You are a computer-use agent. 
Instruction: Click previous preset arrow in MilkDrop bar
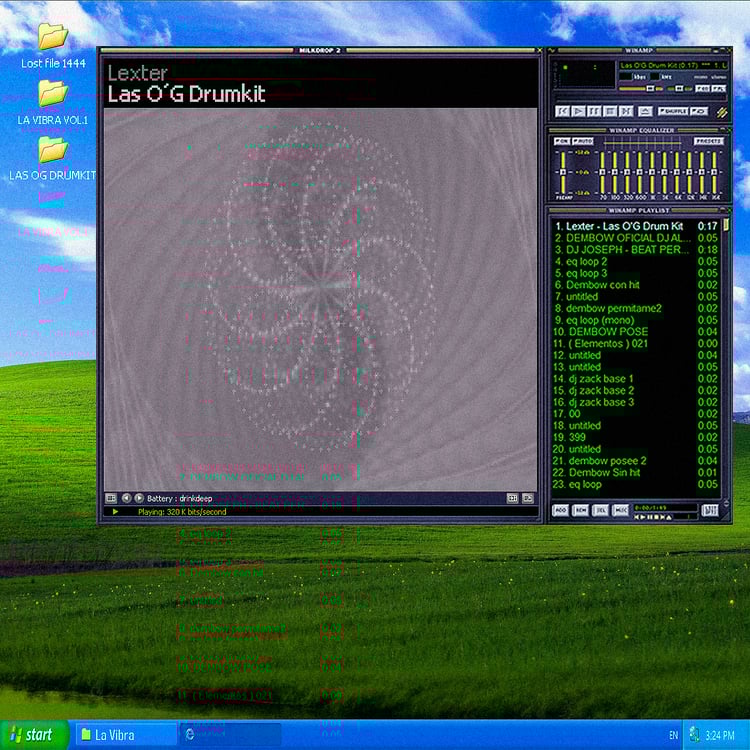pos(126,498)
